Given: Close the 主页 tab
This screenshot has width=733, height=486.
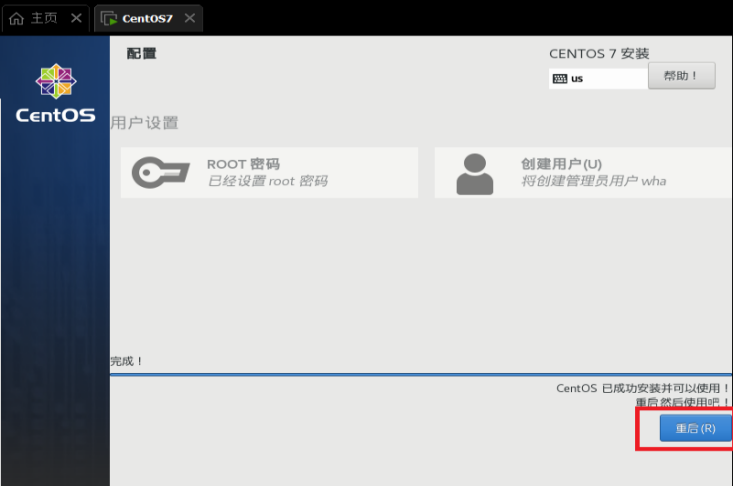Looking at the screenshot, I should (76, 18).
